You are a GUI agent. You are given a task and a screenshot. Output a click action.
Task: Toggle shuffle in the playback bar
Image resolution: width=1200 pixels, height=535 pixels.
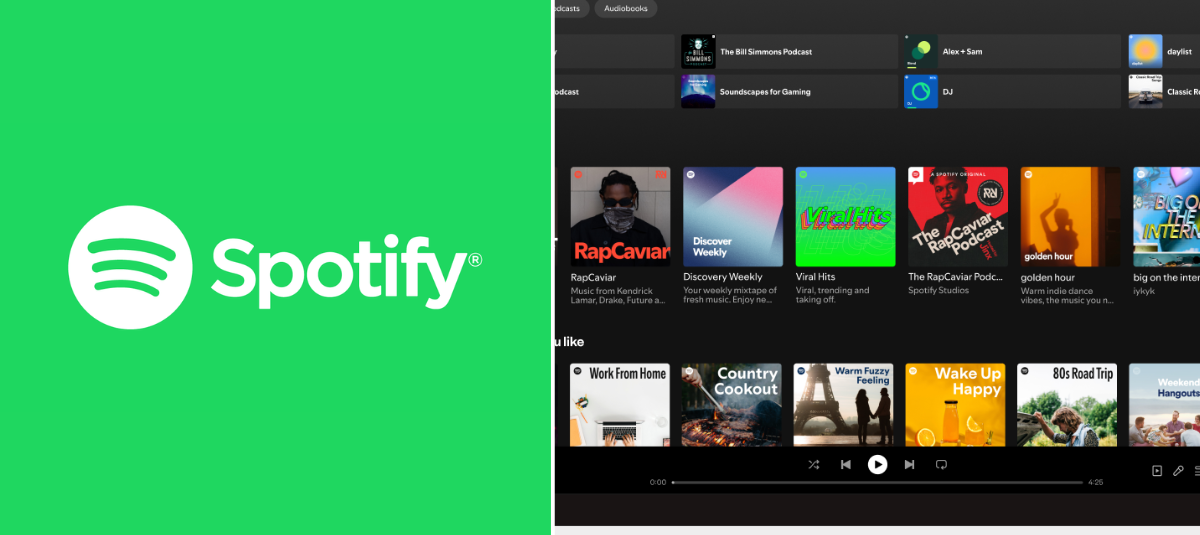(x=813, y=464)
